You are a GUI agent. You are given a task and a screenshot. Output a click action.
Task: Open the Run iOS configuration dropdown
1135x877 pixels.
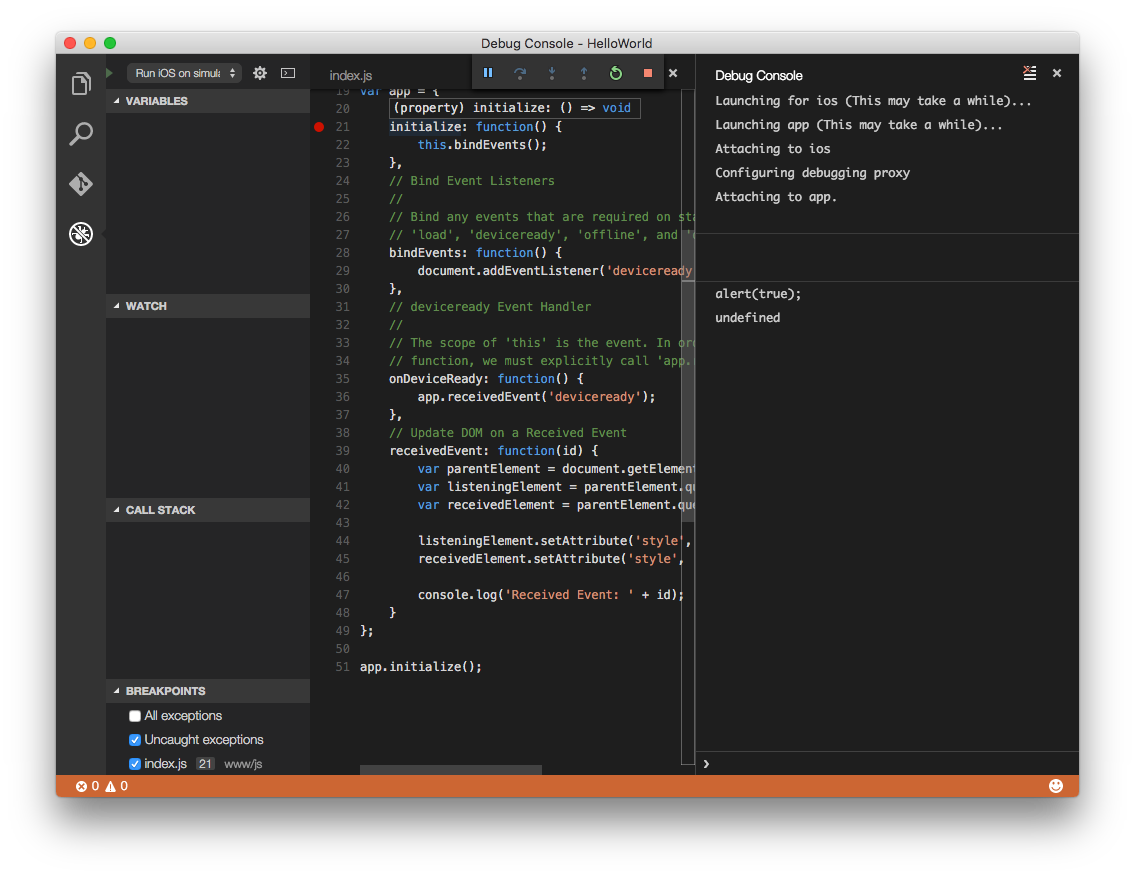pos(185,73)
